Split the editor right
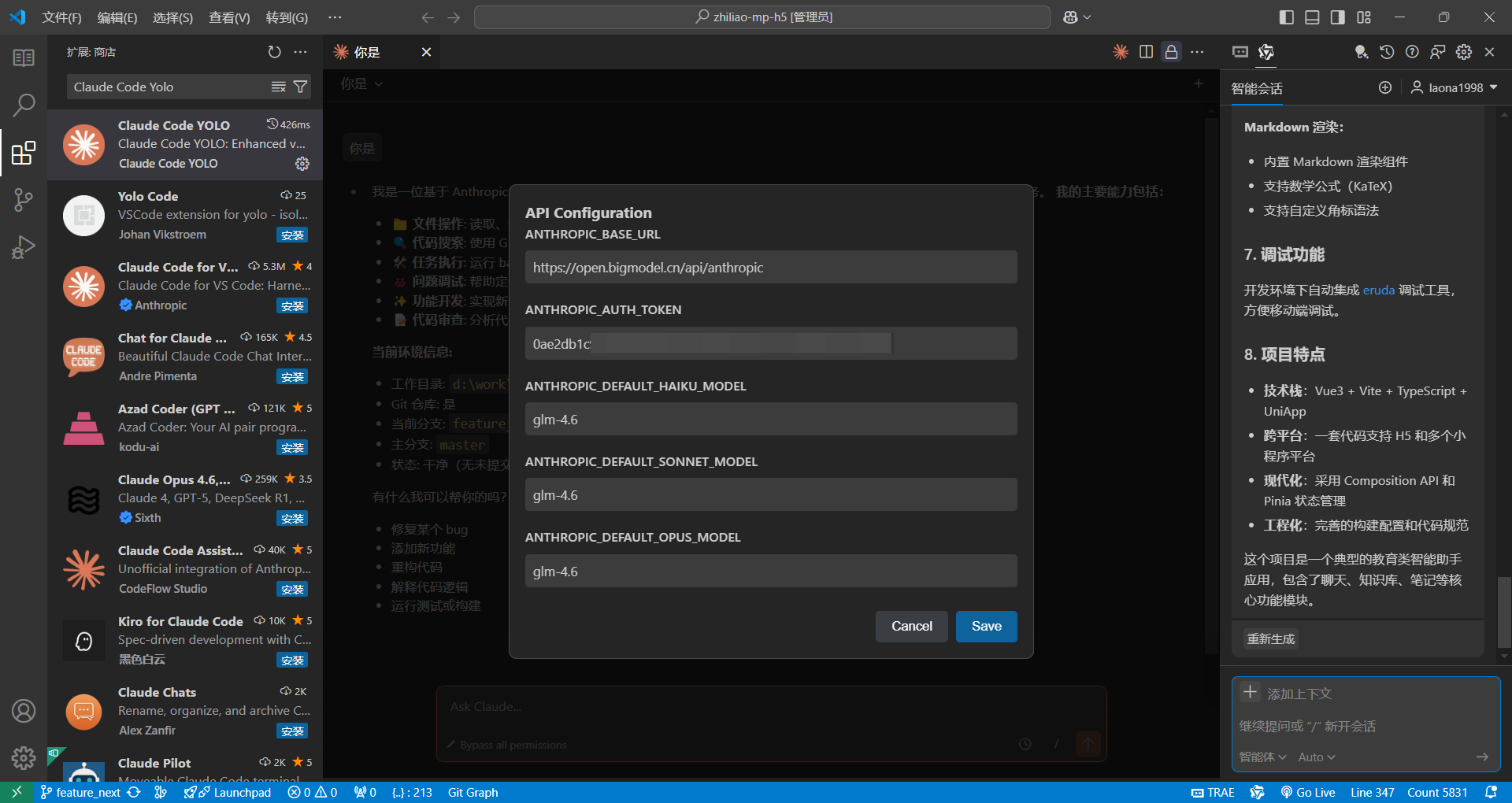 1147,52
